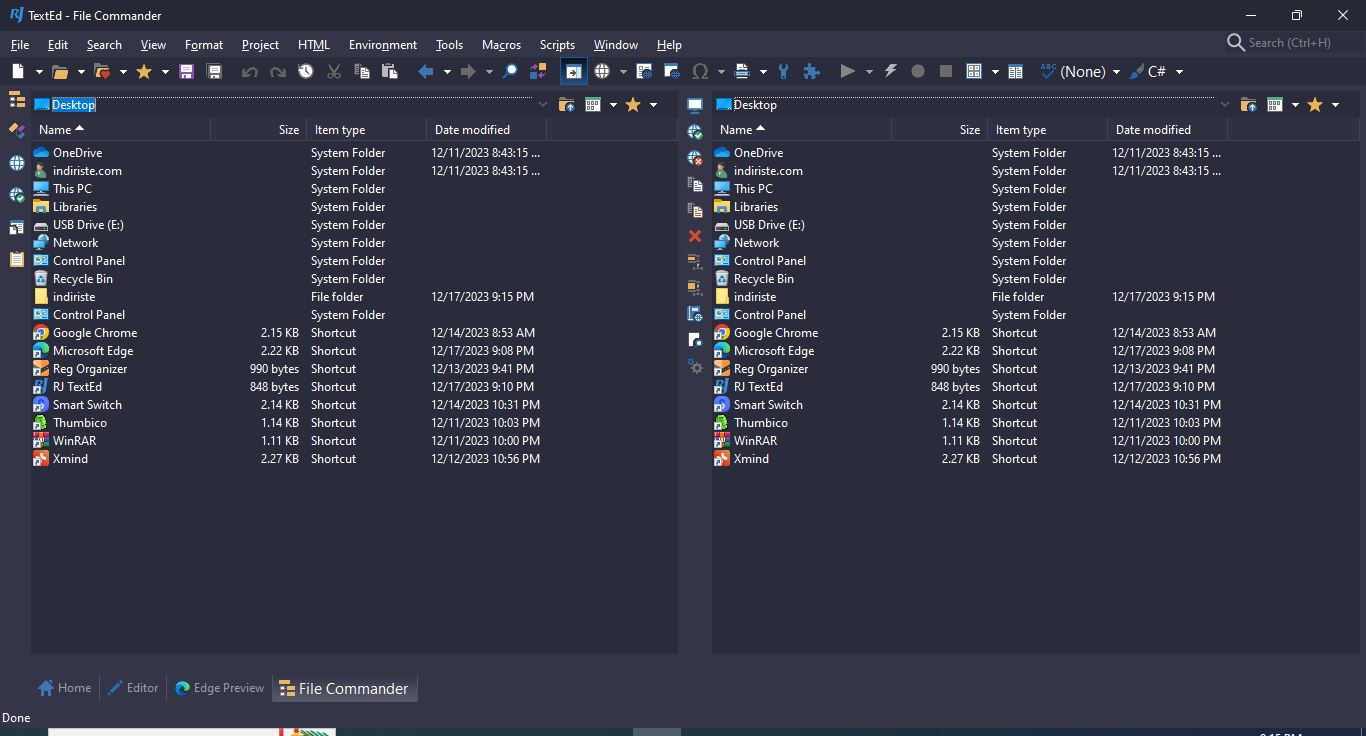The image size is (1366, 736).
Task: Click the left sidebar project tree icon
Action: pos(16,100)
